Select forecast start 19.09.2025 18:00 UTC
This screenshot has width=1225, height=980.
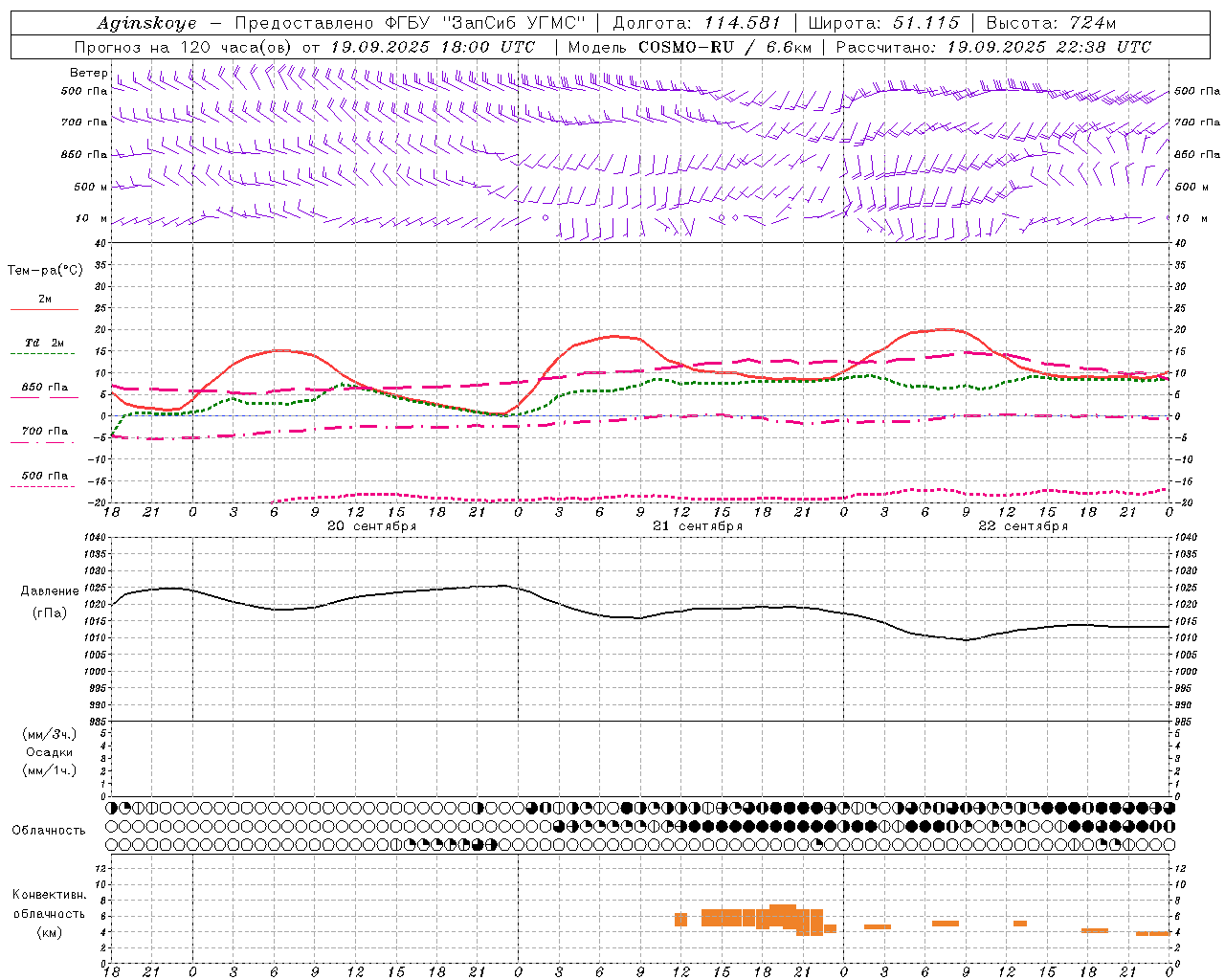[433, 47]
